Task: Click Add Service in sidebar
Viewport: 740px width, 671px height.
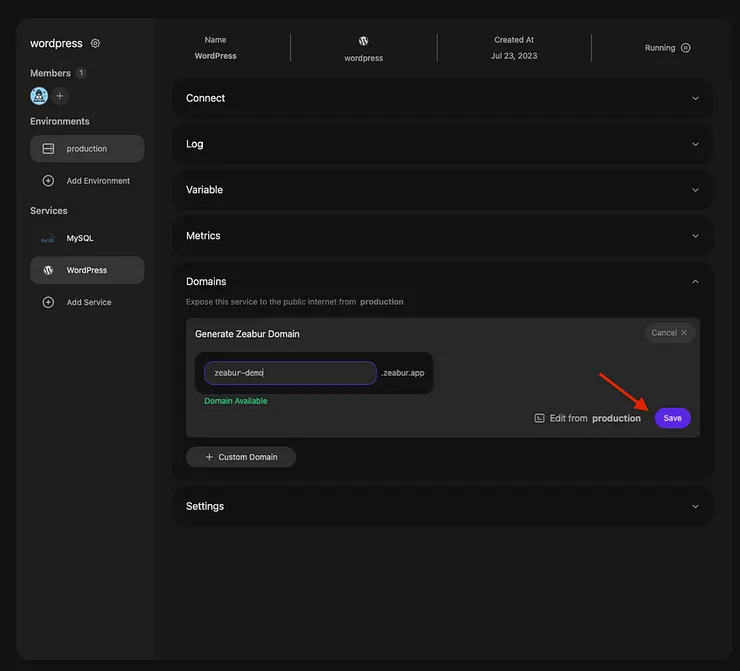Action: click(x=87, y=302)
